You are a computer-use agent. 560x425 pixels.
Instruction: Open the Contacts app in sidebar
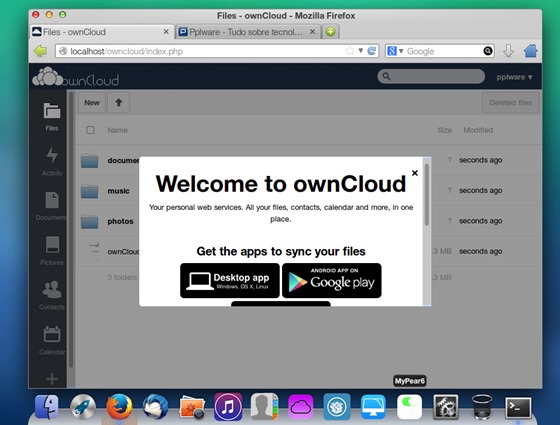coord(52,295)
